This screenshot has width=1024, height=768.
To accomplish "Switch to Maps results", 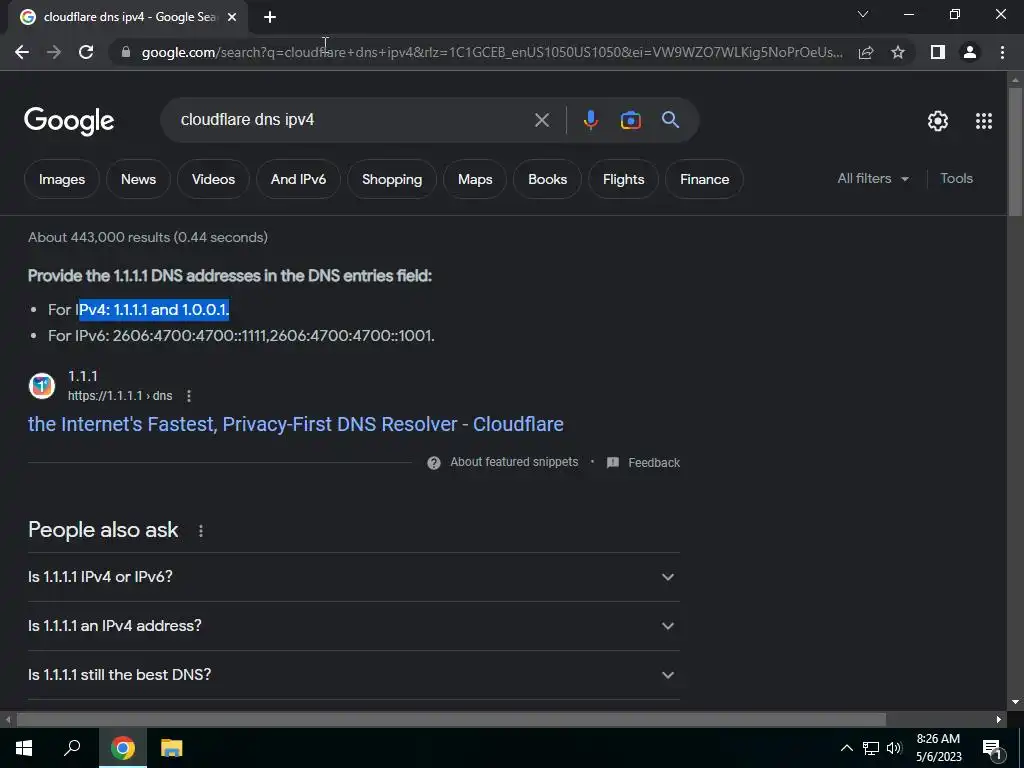I will click(x=475, y=179).
